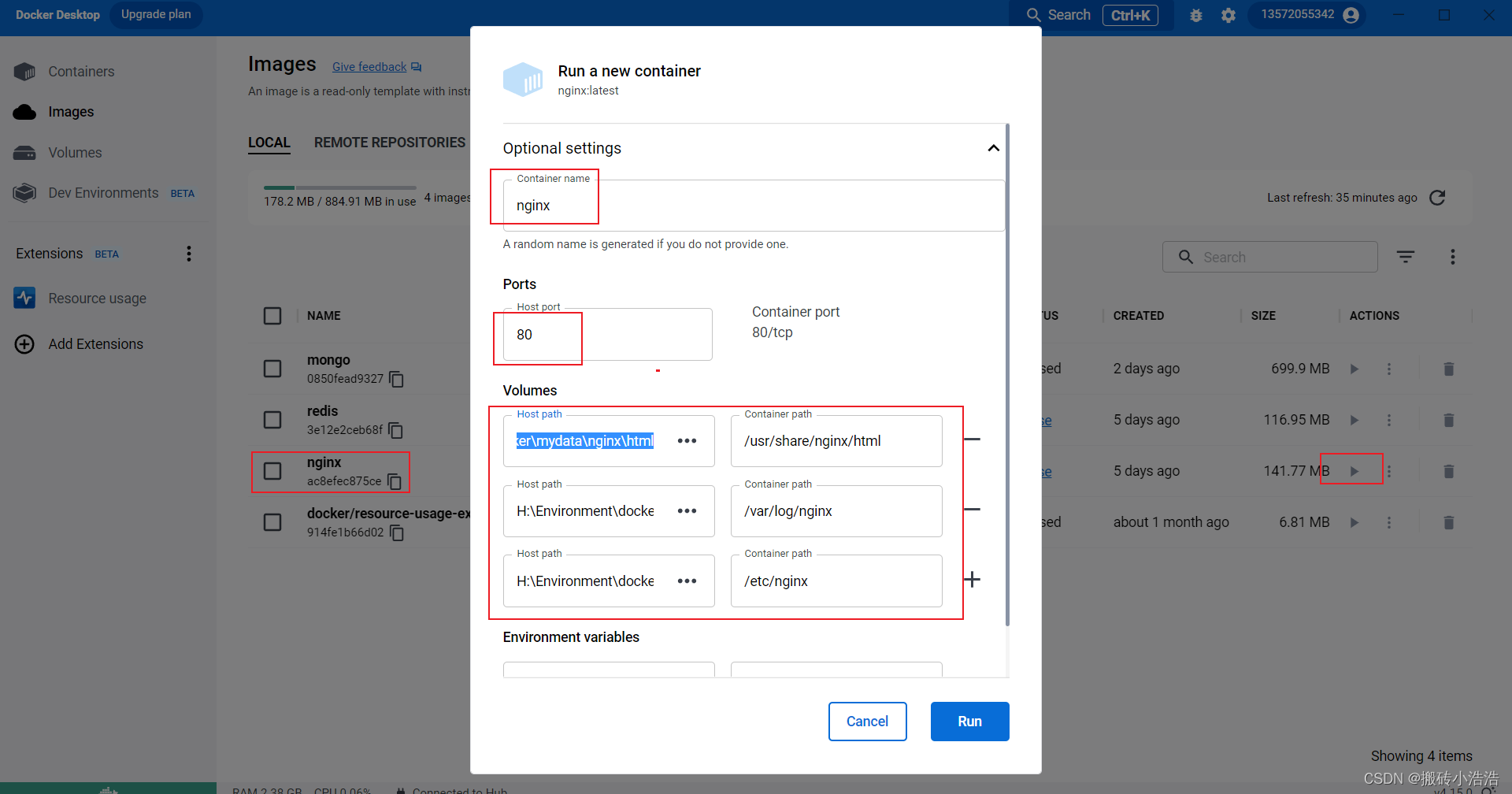1512x794 pixels.
Task: Run the redis image play icon
Action: [1354, 420]
